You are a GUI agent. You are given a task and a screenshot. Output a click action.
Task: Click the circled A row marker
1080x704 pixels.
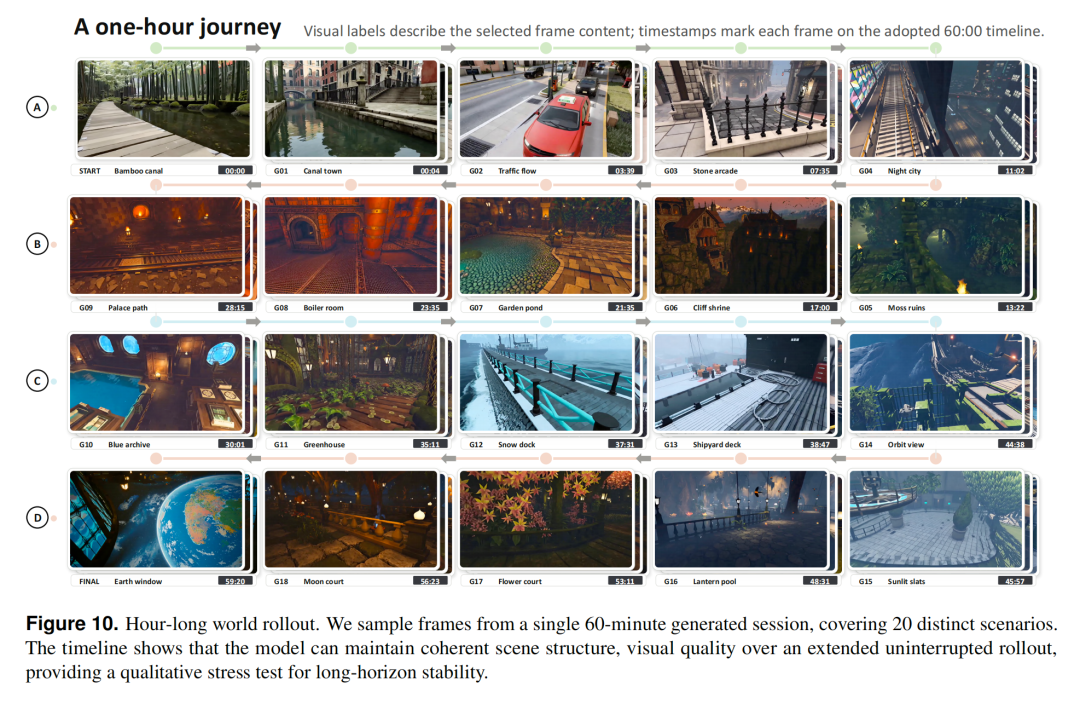(x=37, y=107)
